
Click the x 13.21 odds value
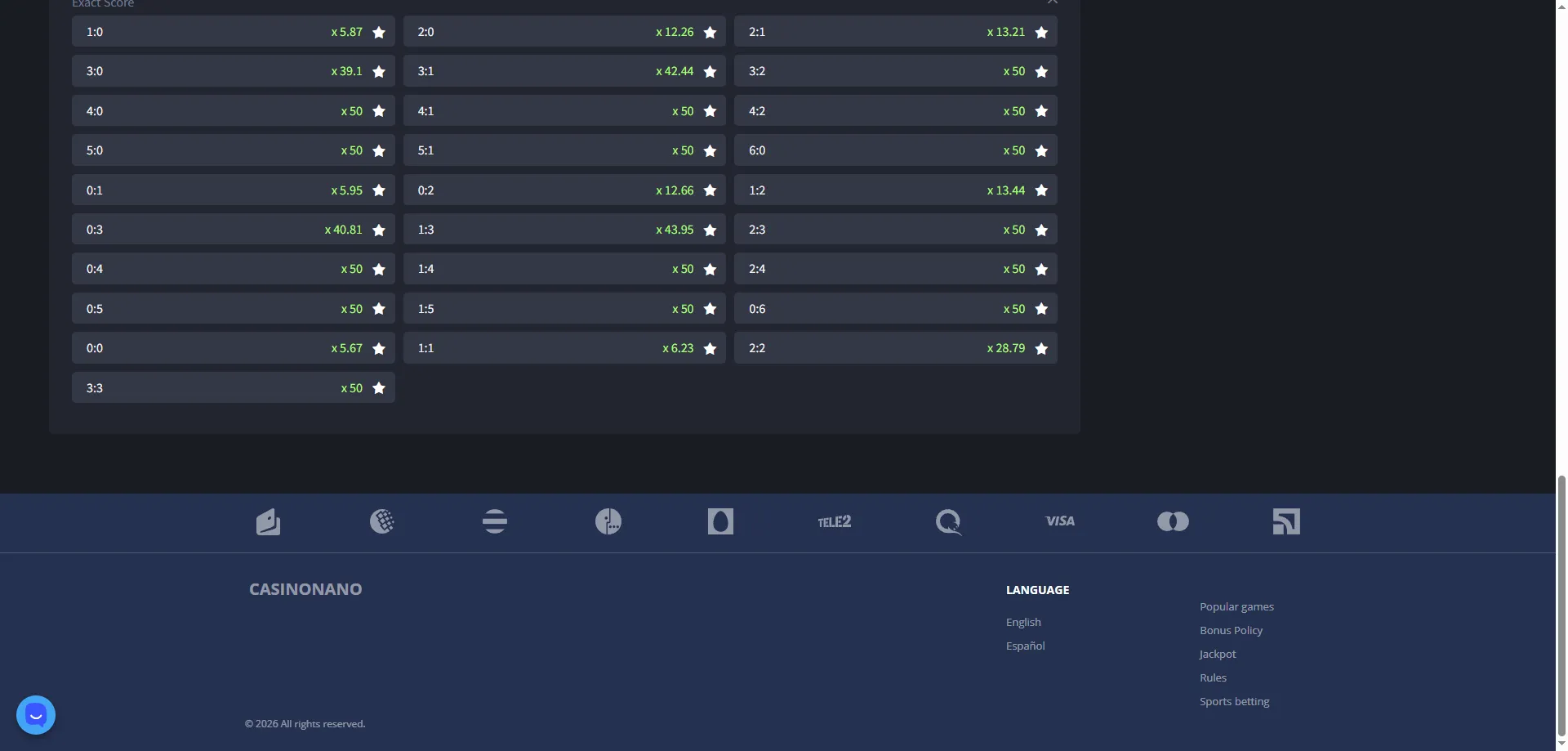(1005, 32)
